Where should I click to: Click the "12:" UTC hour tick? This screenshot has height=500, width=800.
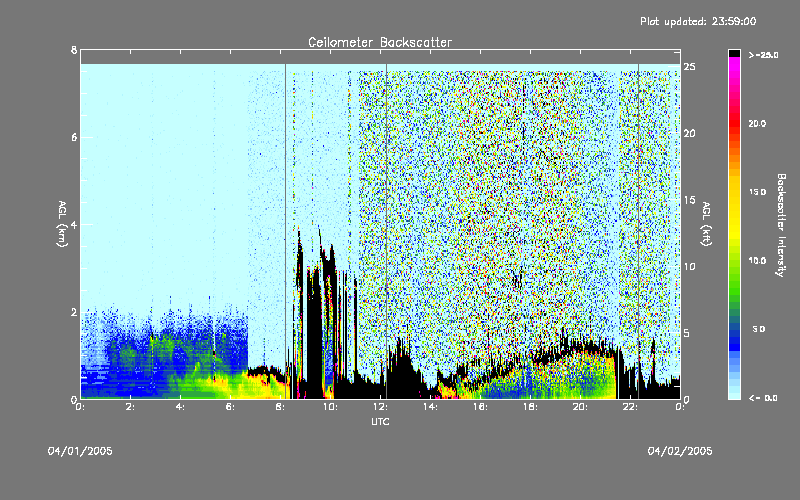(x=381, y=407)
